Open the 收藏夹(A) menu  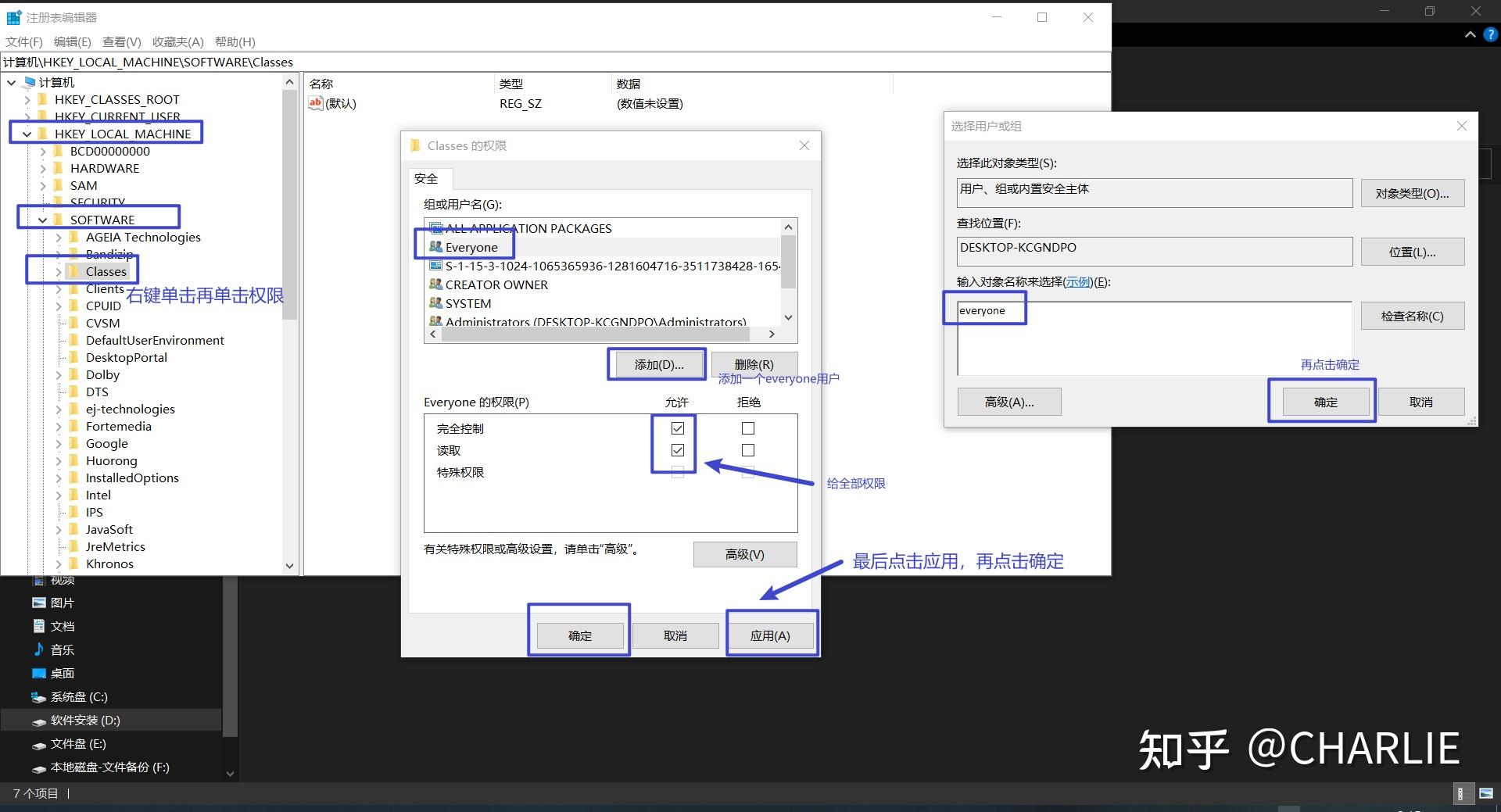(177, 41)
